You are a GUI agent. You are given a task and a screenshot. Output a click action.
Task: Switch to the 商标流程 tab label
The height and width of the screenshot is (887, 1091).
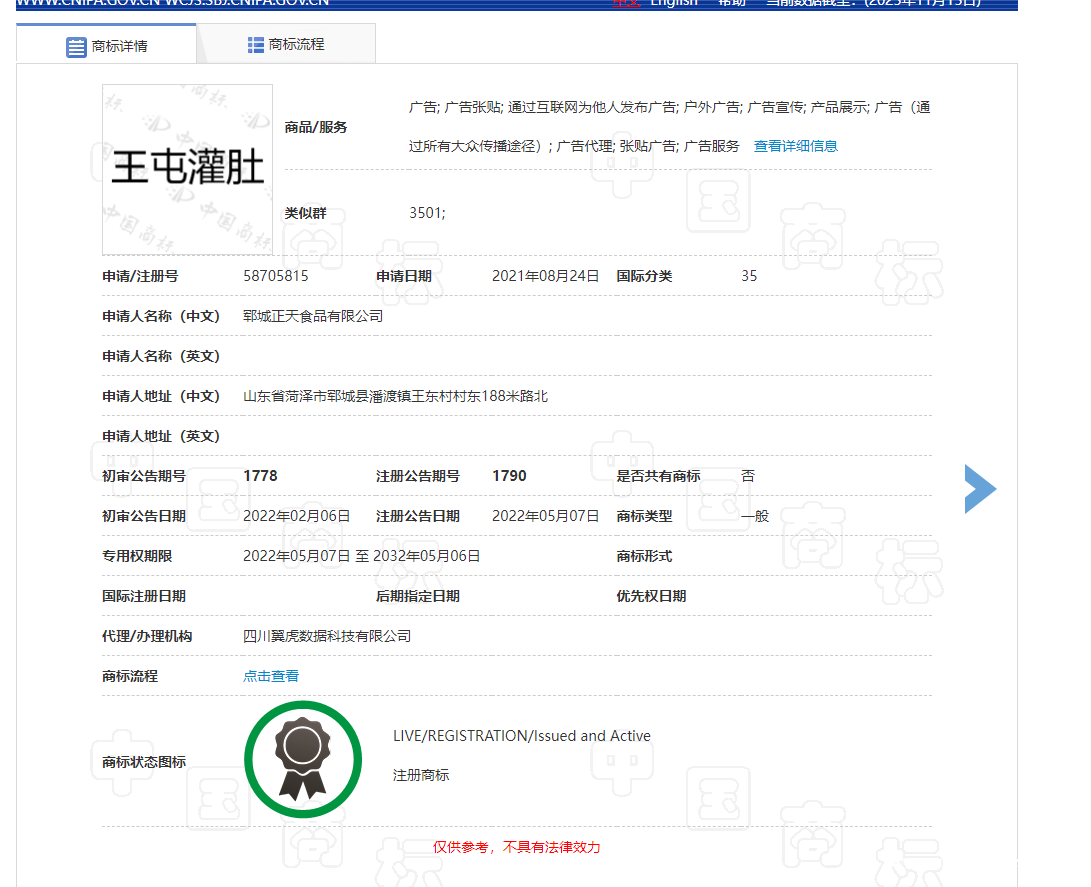[x=297, y=45]
